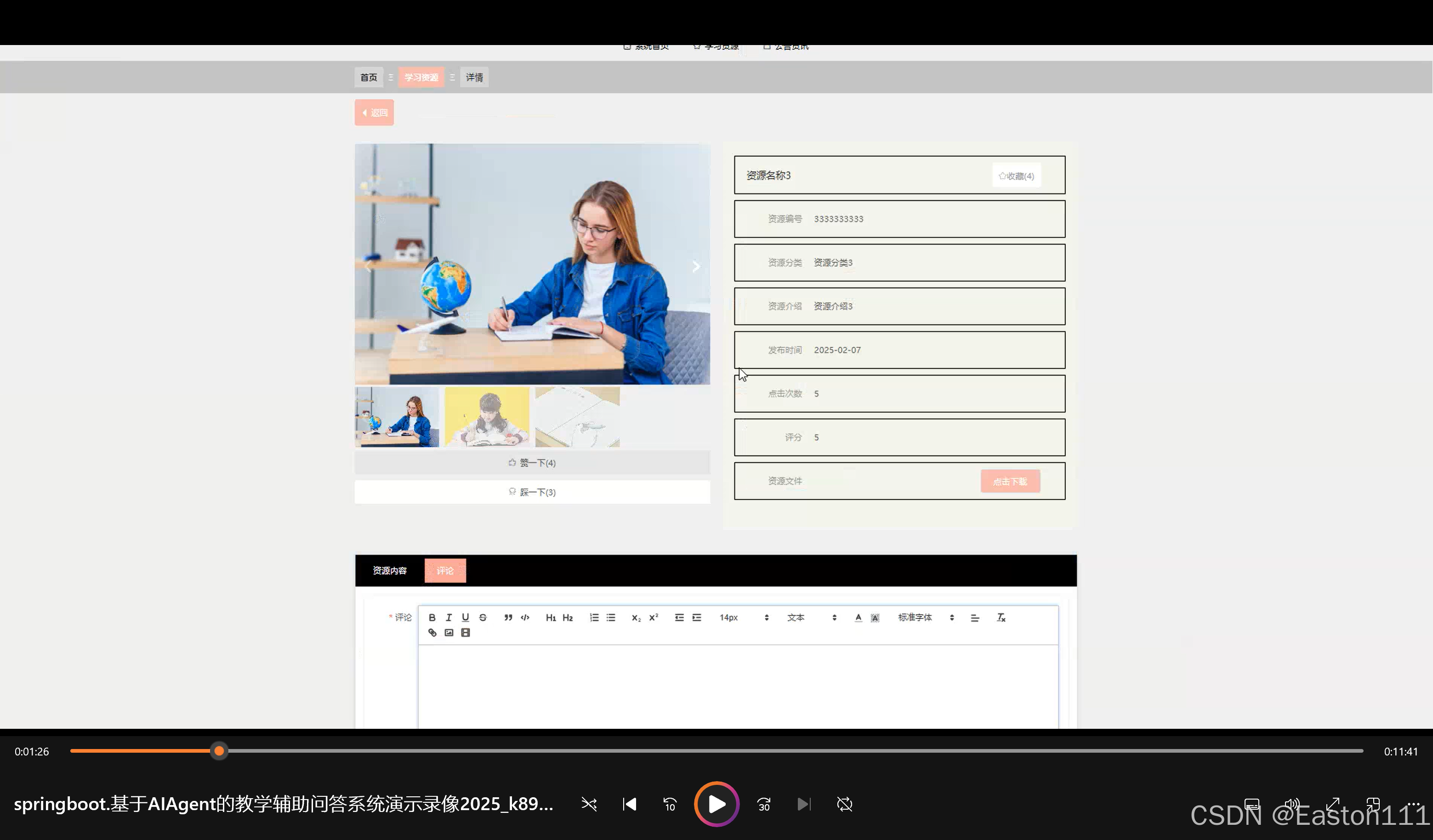Expand the 标准字体 font family dropdown
Image resolution: width=1433 pixels, height=840 pixels.
click(925, 617)
